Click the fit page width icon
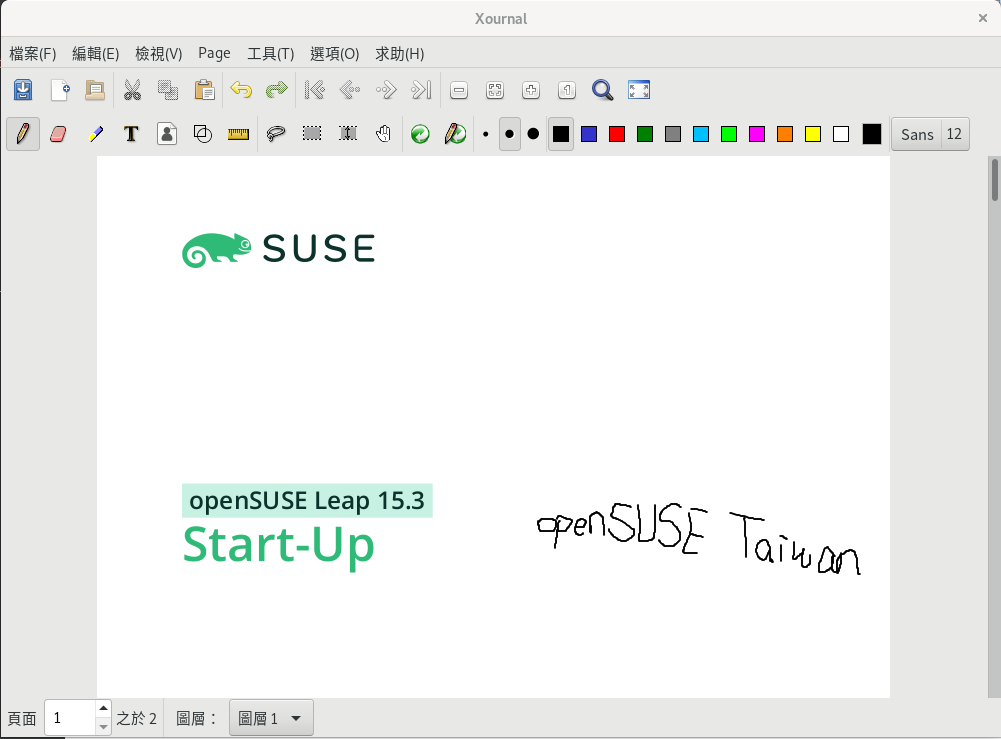1001x739 pixels. click(495, 90)
